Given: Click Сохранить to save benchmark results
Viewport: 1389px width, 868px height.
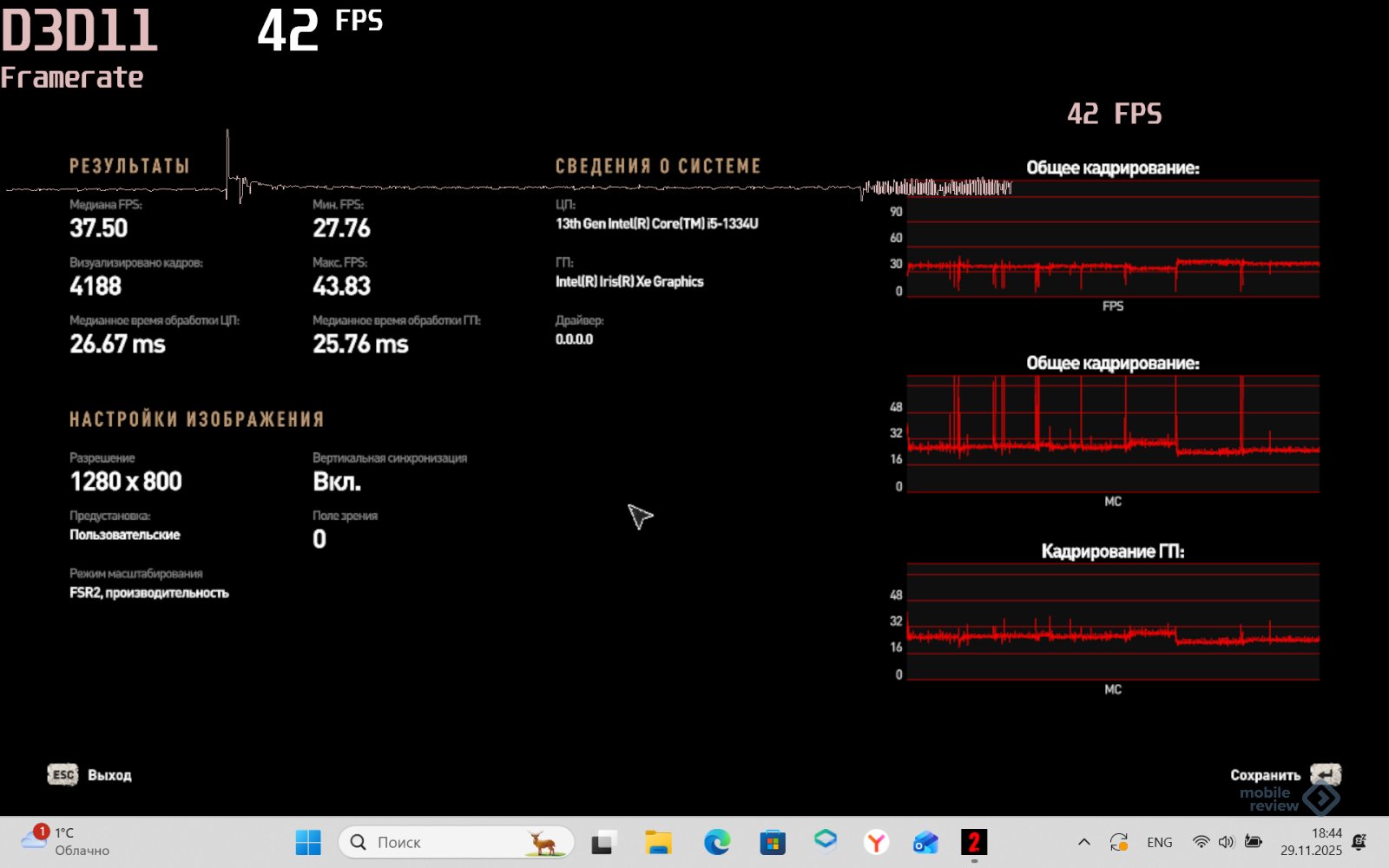Looking at the screenshot, I should click(1285, 774).
